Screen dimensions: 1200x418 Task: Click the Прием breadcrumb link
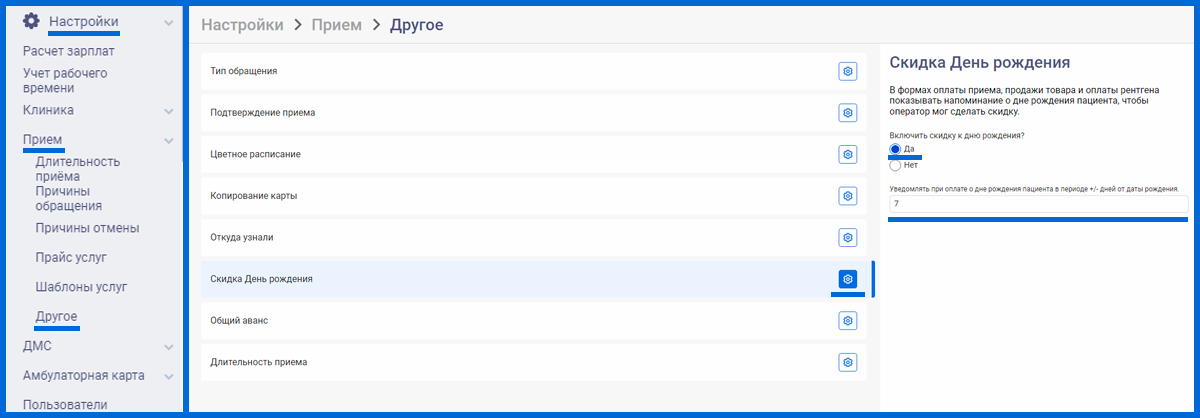pyautogui.click(x=336, y=24)
